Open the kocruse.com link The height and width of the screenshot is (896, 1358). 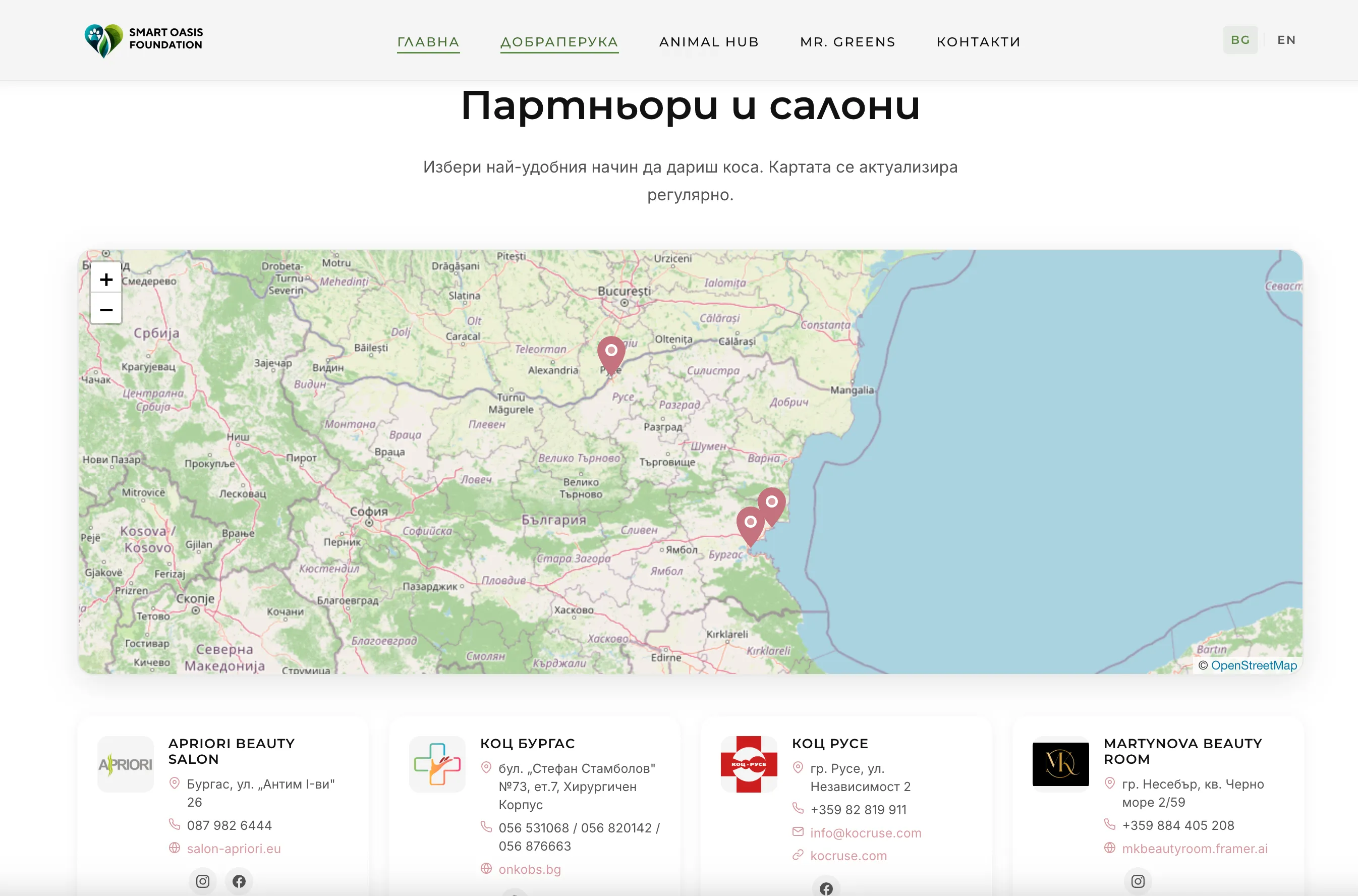[x=848, y=856]
